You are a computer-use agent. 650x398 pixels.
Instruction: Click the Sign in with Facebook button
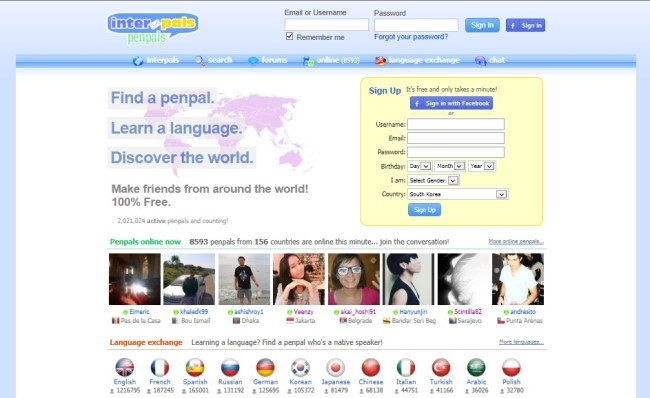click(x=451, y=103)
